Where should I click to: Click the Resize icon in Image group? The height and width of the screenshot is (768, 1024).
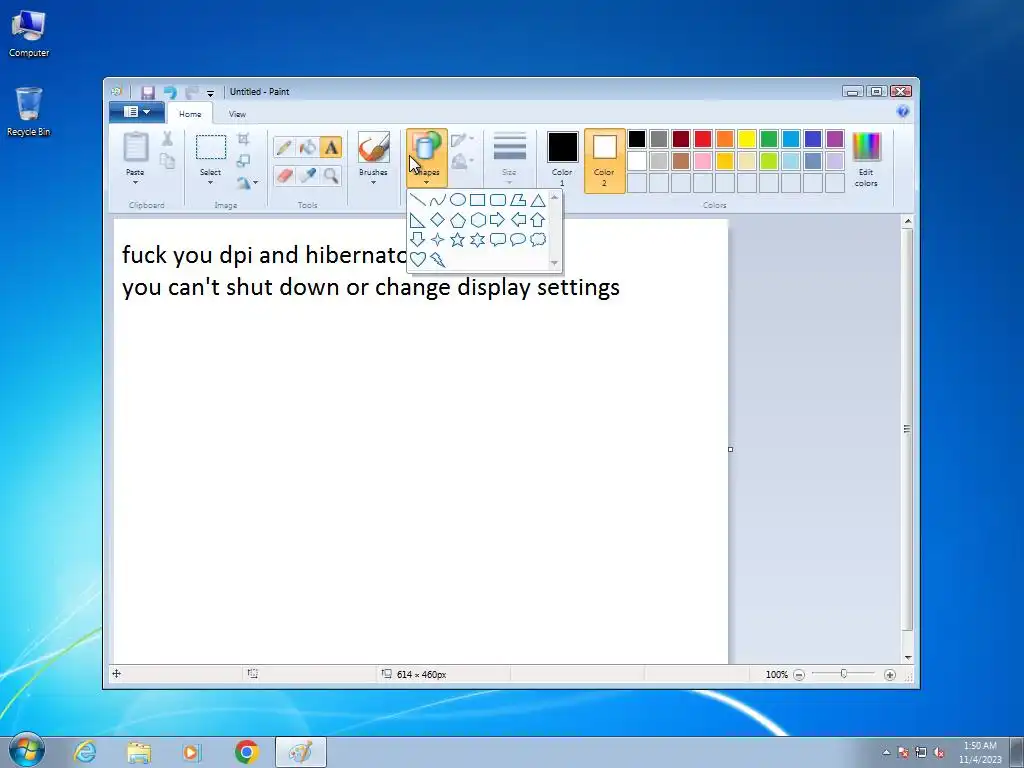pos(244,161)
